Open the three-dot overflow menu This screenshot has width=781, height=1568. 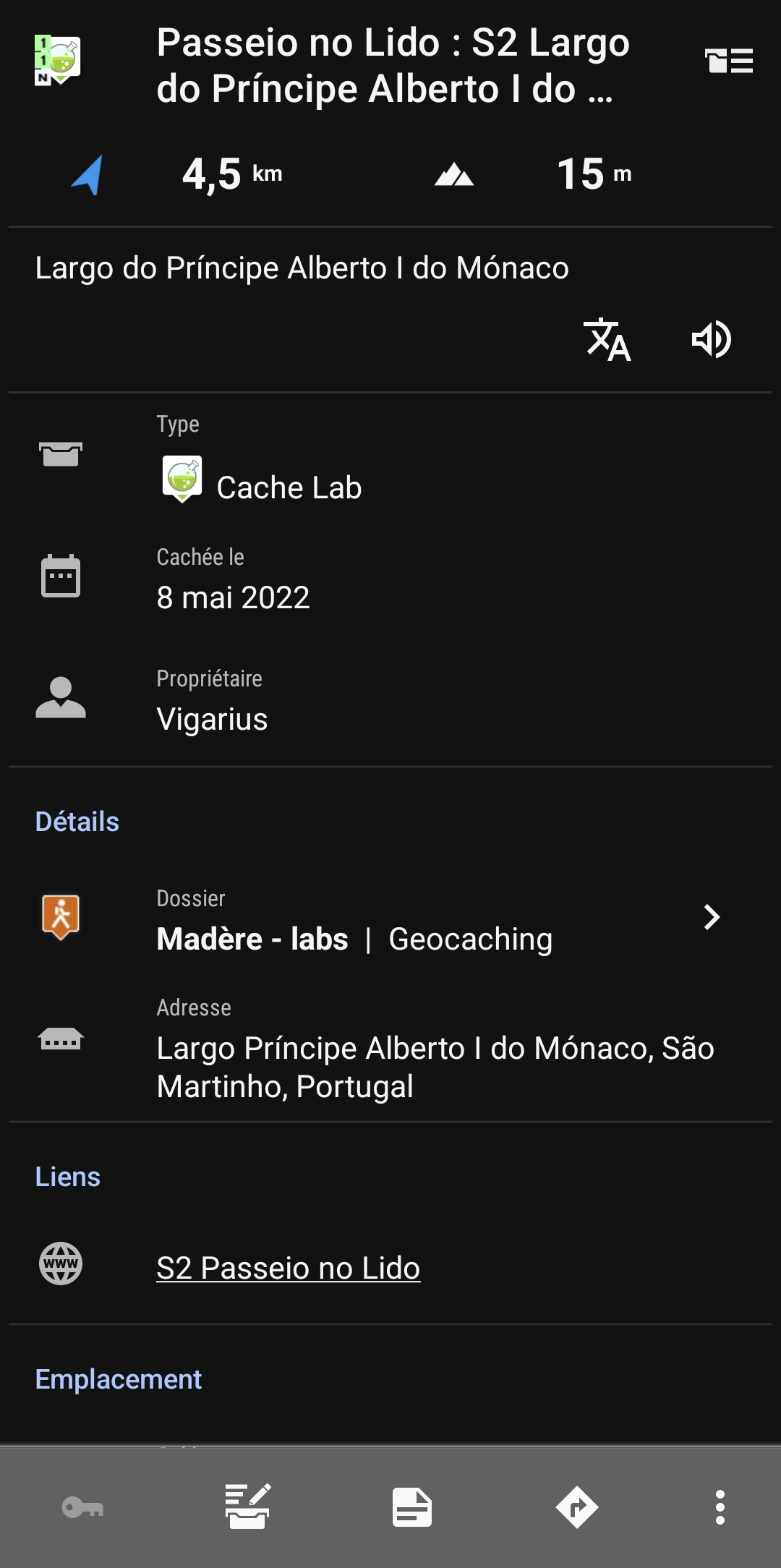click(x=720, y=1508)
